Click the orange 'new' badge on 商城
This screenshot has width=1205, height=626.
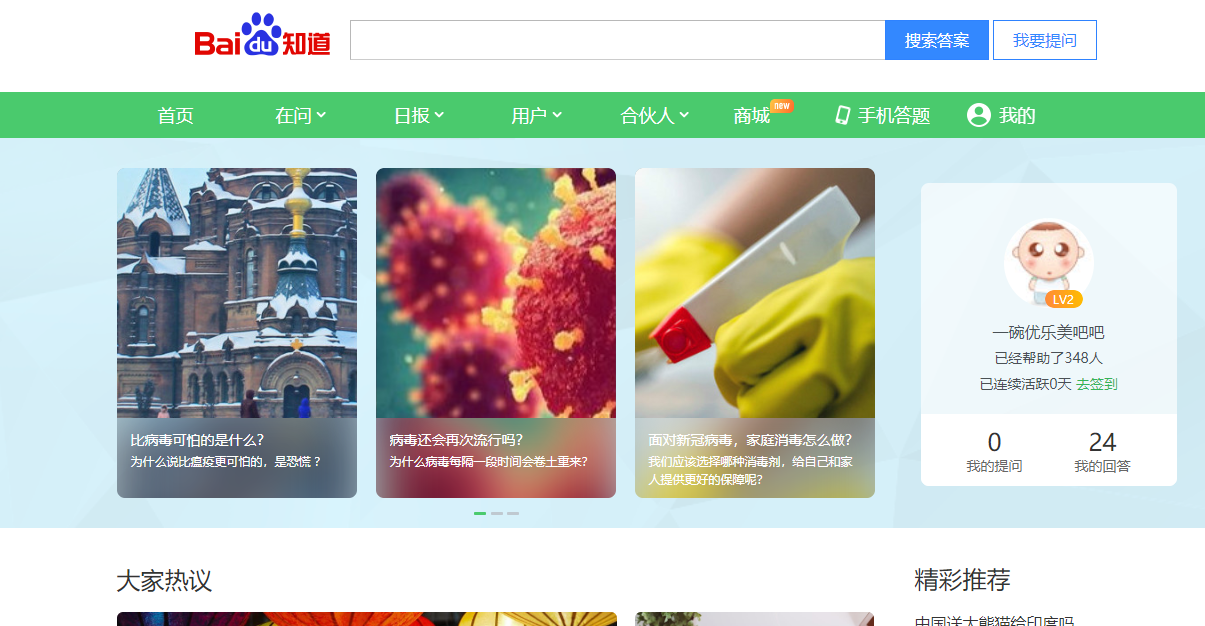781,103
